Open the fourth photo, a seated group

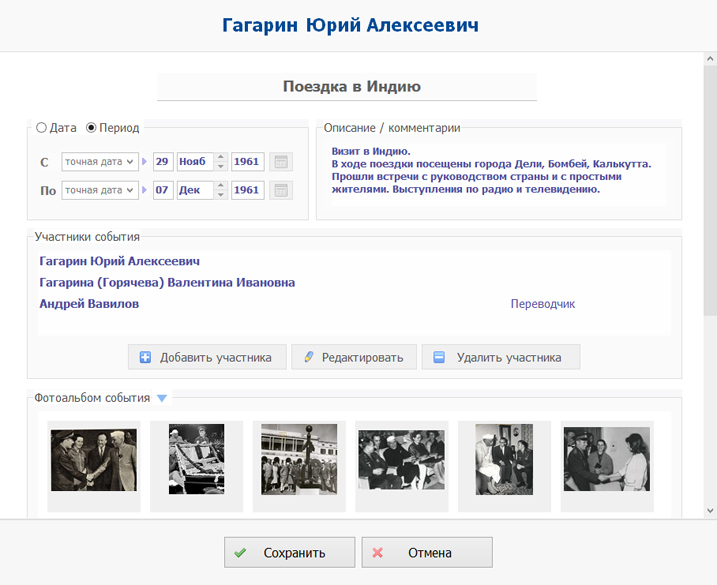coord(401,460)
